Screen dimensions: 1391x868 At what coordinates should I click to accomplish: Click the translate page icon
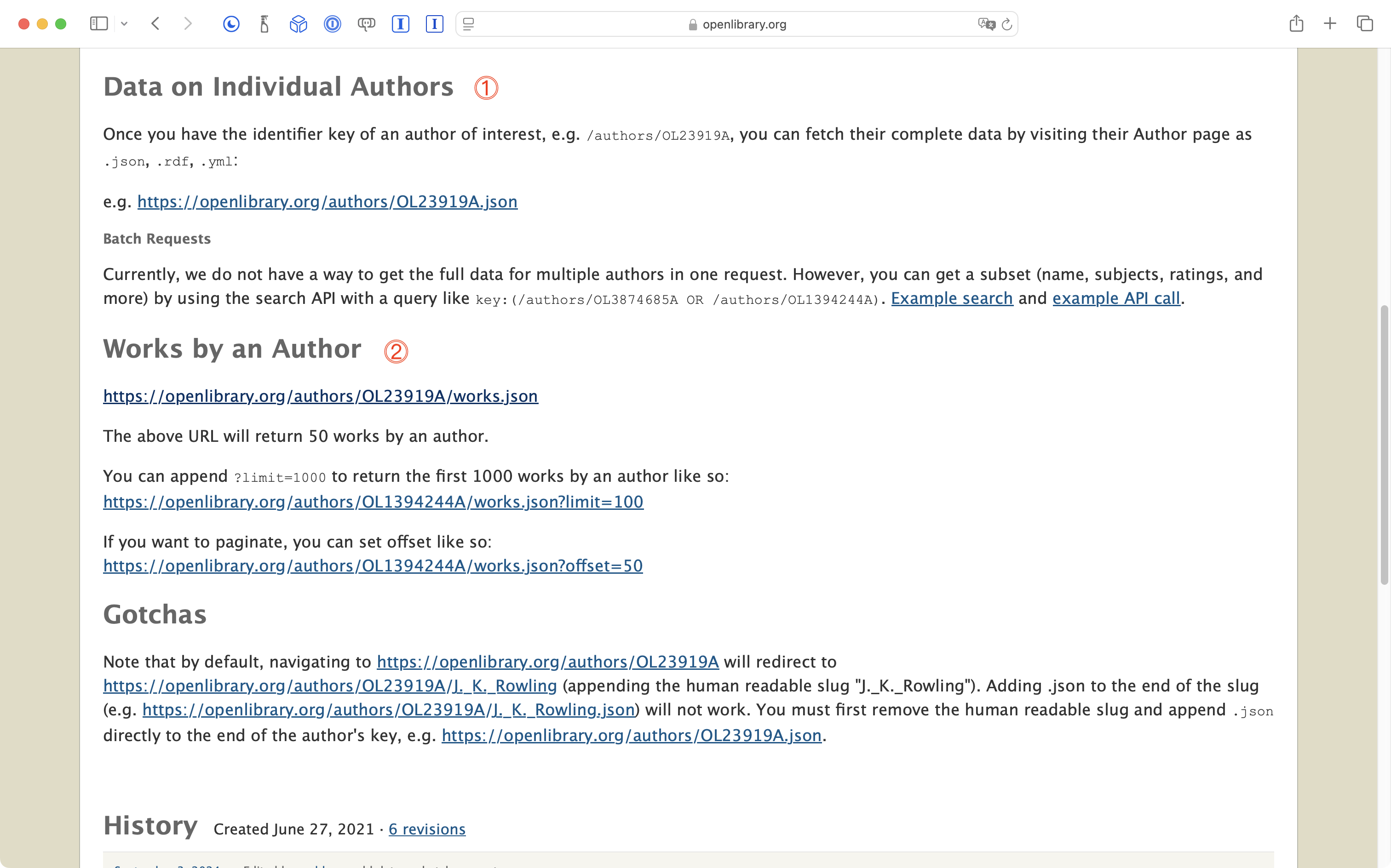986,24
